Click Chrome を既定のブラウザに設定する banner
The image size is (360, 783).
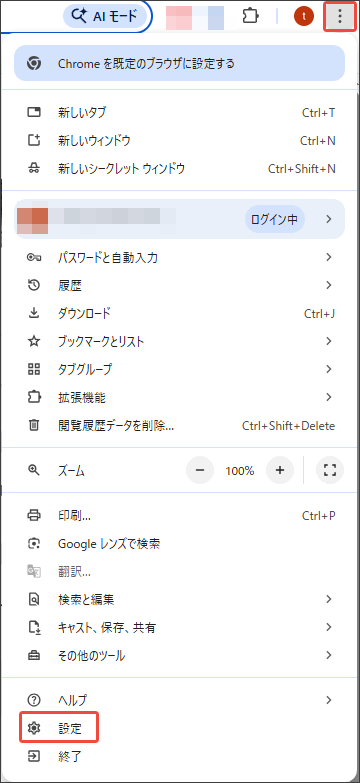point(179,63)
